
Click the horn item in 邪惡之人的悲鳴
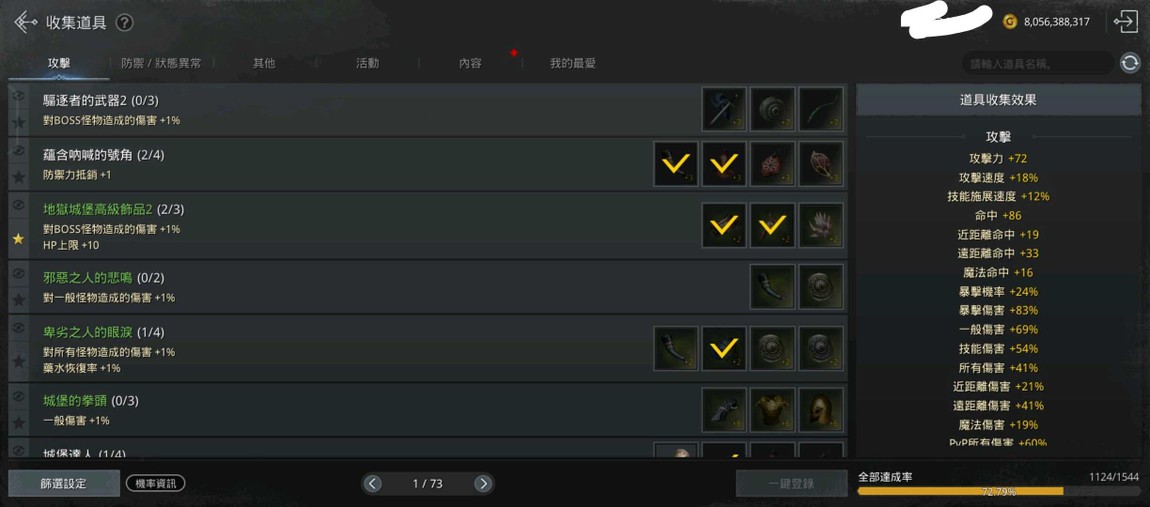[x=772, y=287]
